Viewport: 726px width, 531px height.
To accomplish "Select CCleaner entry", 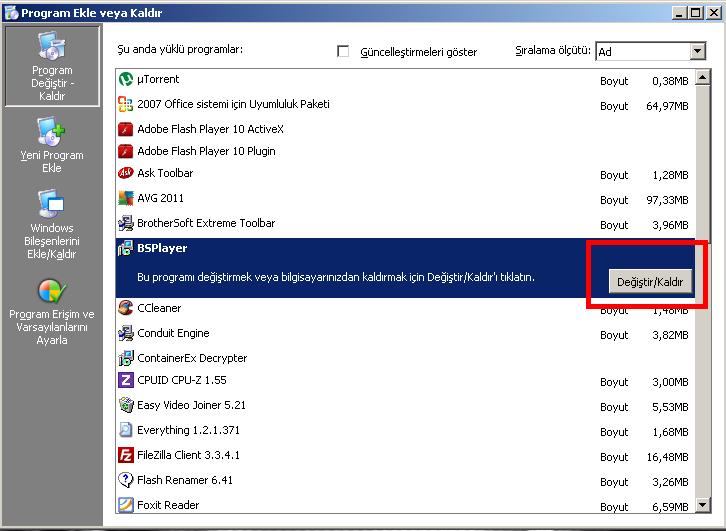I will [405, 308].
